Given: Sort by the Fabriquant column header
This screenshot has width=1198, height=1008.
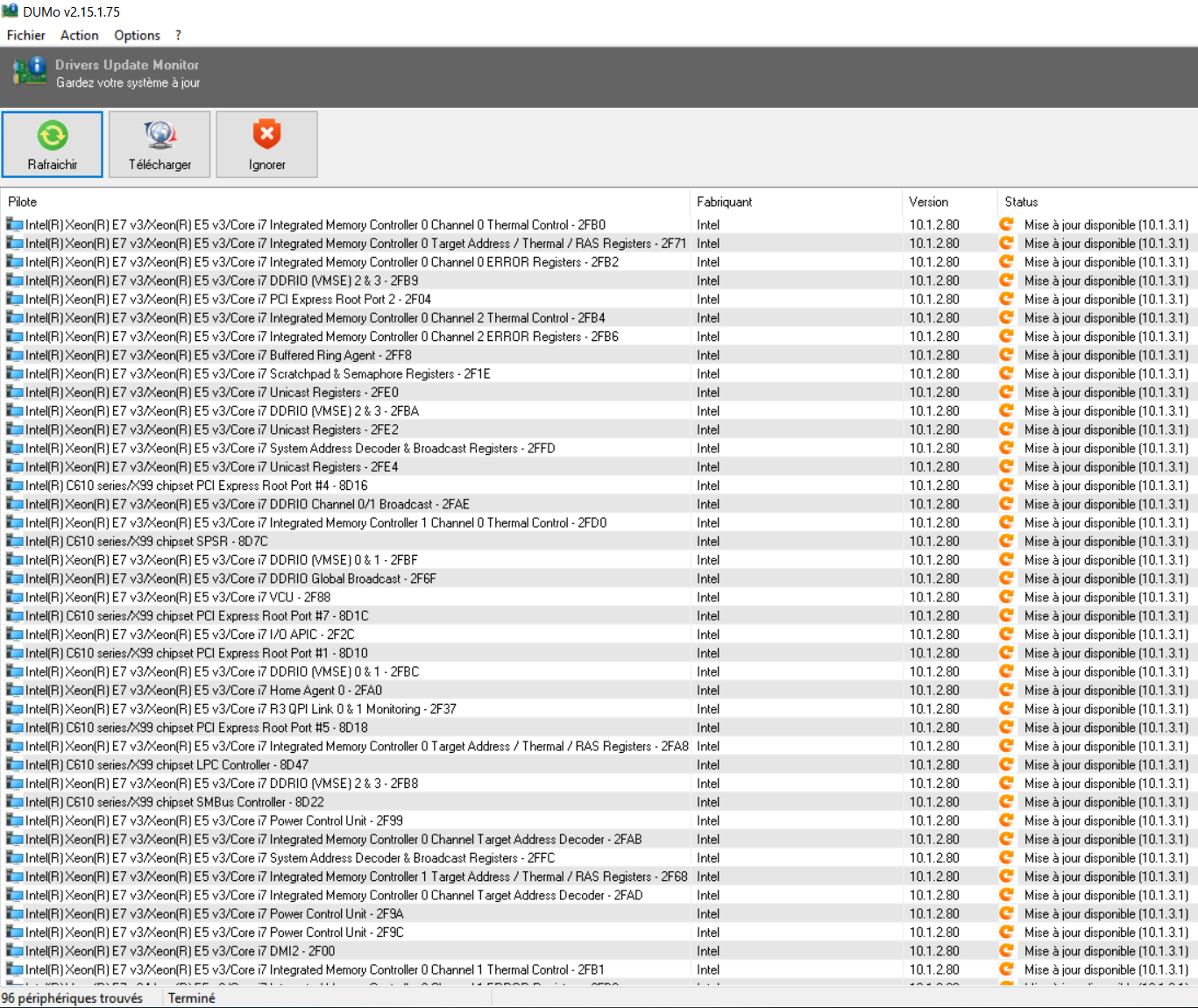Looking at the screenshot, I should pos(796,202).
